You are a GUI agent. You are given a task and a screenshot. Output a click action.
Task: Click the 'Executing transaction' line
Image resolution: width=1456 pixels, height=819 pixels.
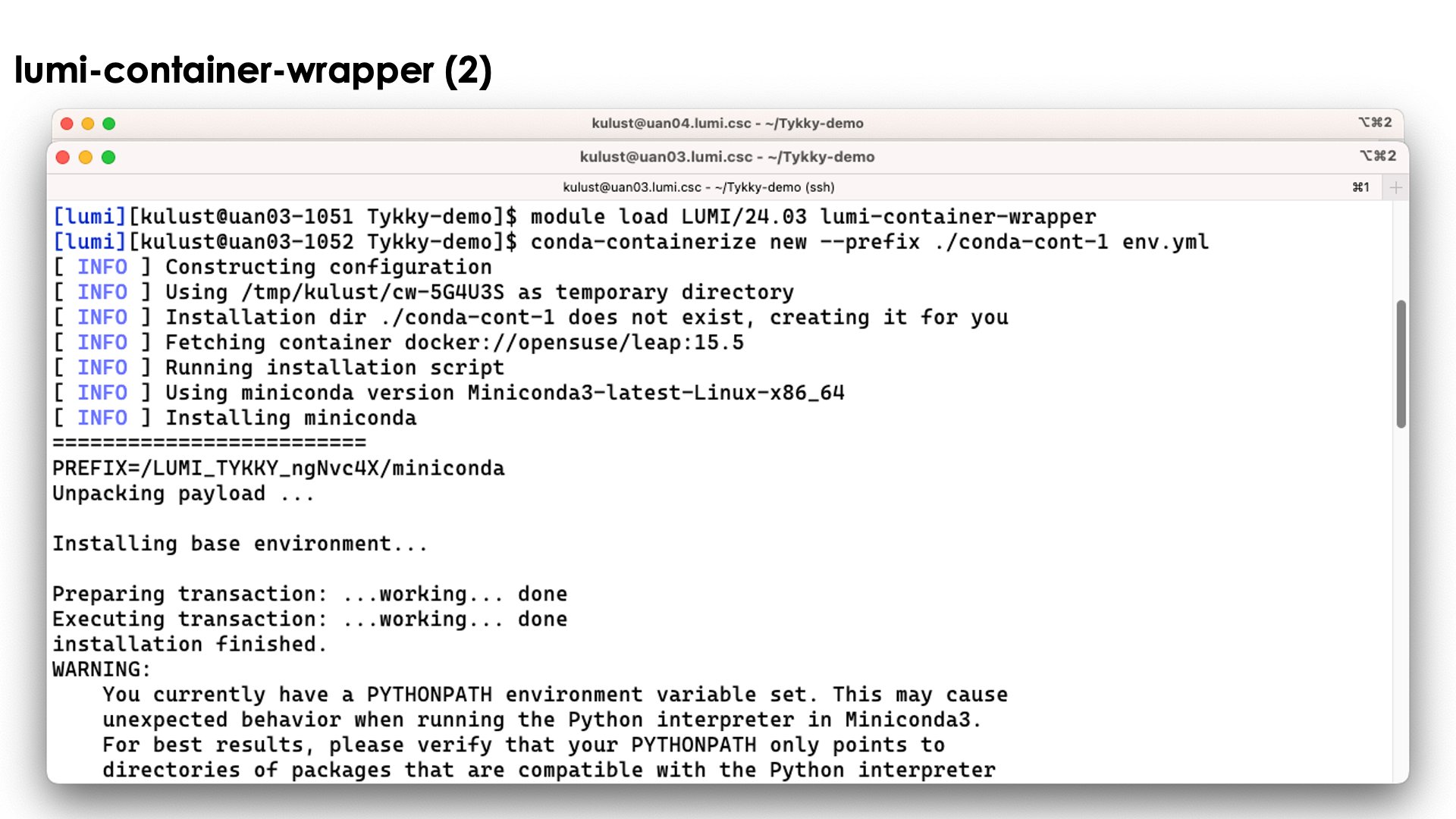(x=309, y=619)
